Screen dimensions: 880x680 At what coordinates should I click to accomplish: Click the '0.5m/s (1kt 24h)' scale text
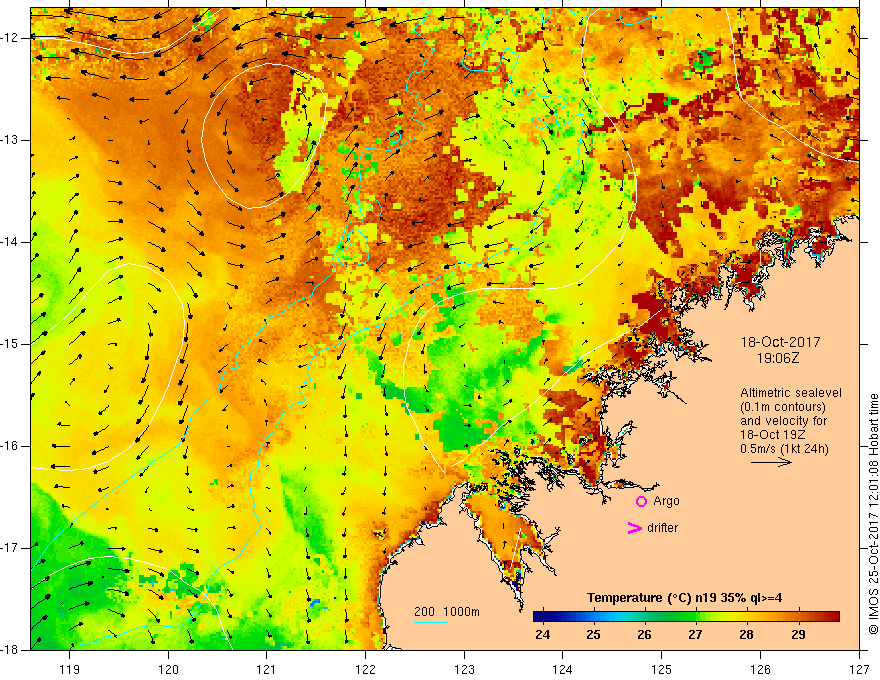[784, 449]
